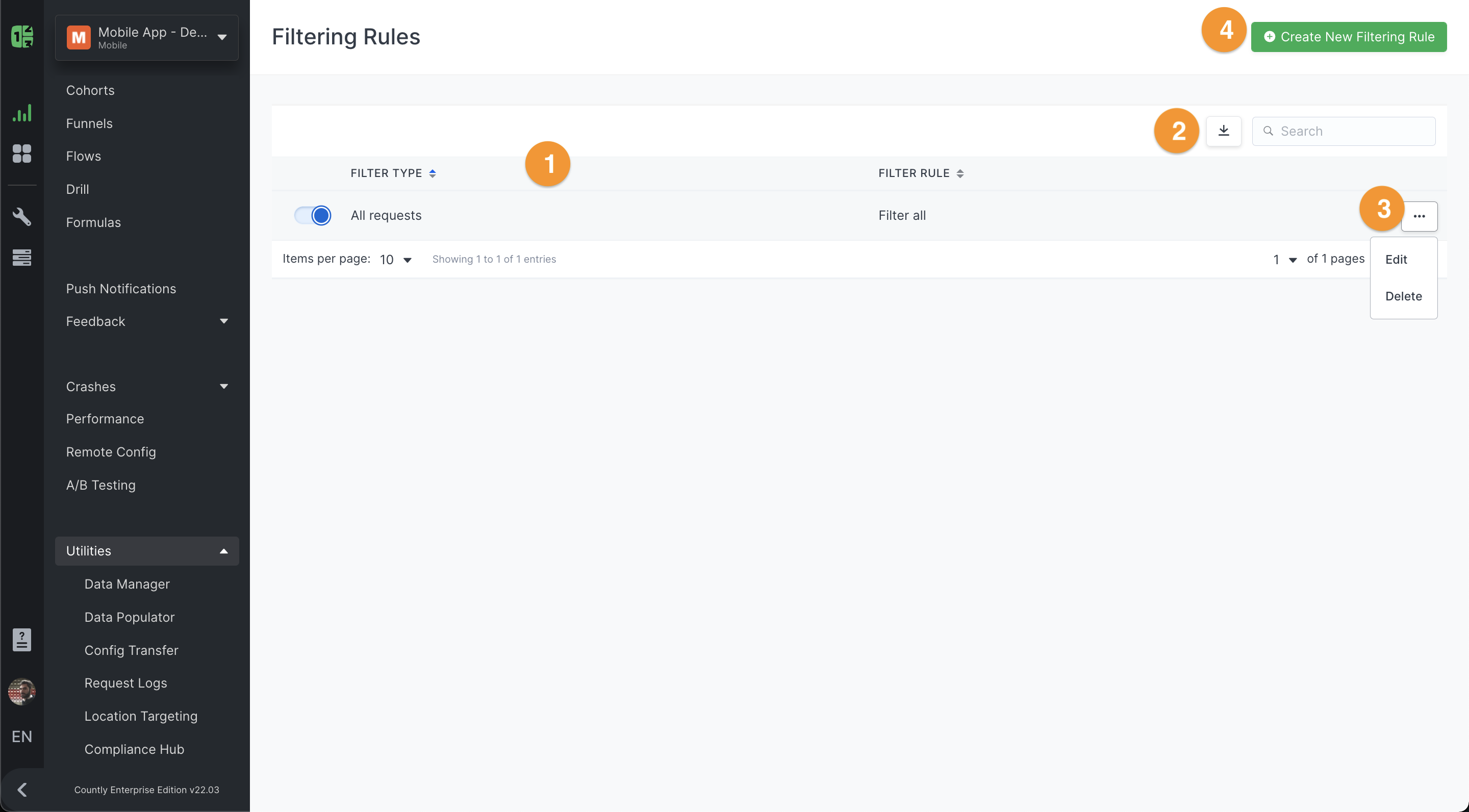The height and width of the screenshot is (812, 1469).
Task: Open the Mobile App selector dropdown
Action: coord(146,38)
